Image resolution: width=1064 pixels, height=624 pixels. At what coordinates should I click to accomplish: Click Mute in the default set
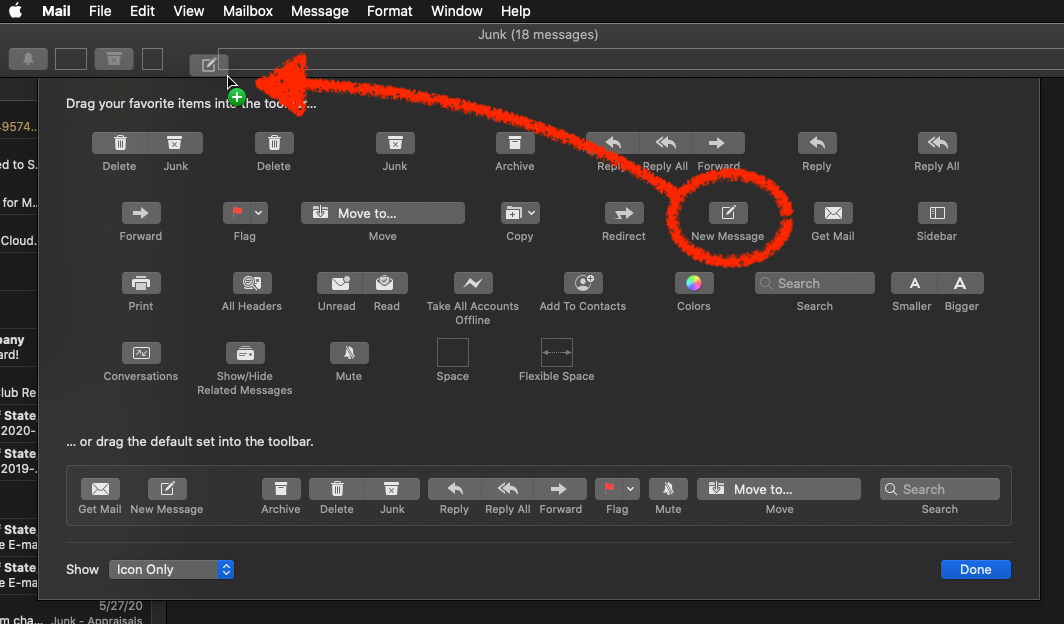click(x=668, y=489)
